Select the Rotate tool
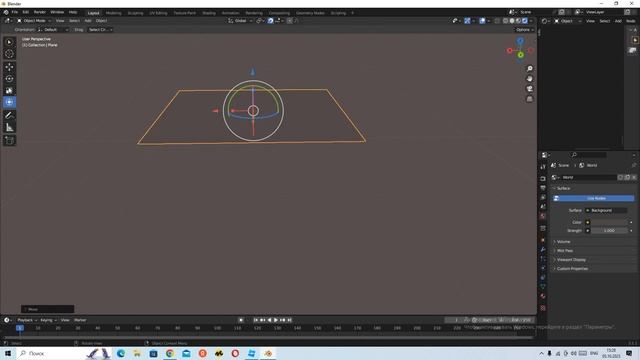The height and width of the screenshot is (360, 640). pos(9,79)
